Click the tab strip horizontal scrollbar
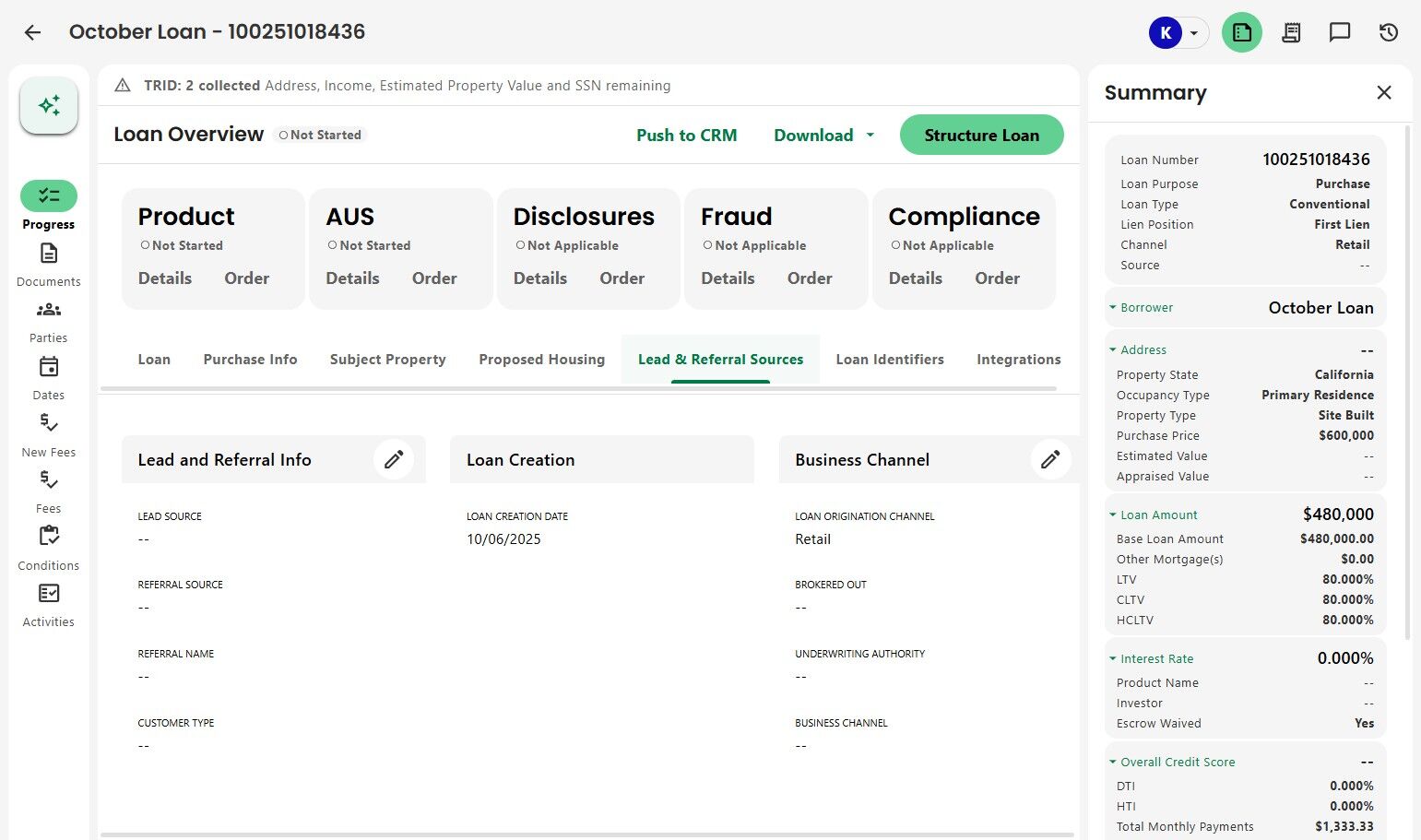 tap(579, 389)
